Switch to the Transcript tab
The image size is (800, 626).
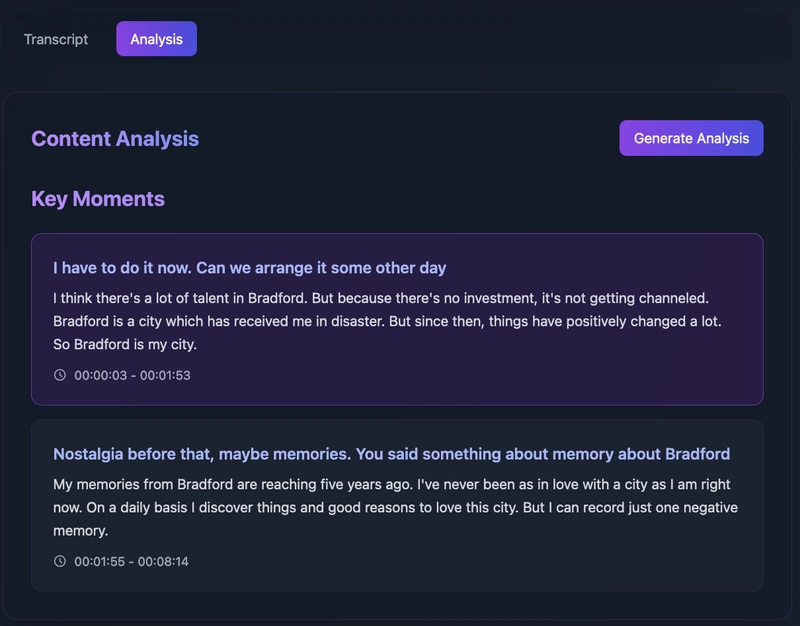[56, 39]
